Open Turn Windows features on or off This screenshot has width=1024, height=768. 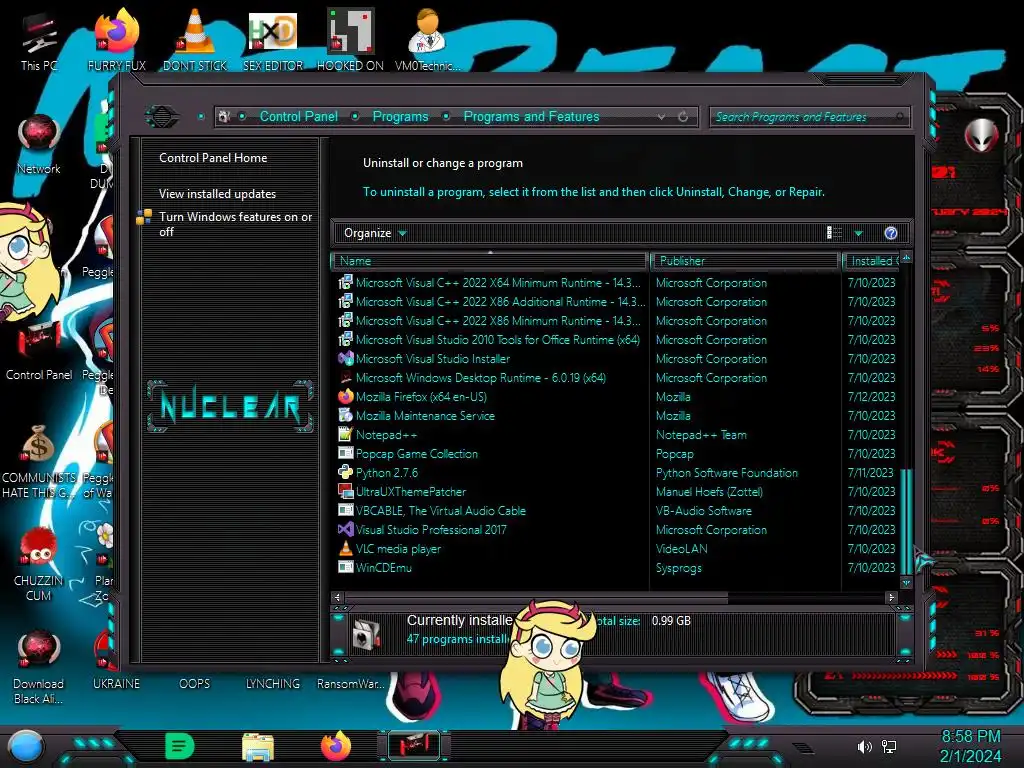tap(235, 224)
